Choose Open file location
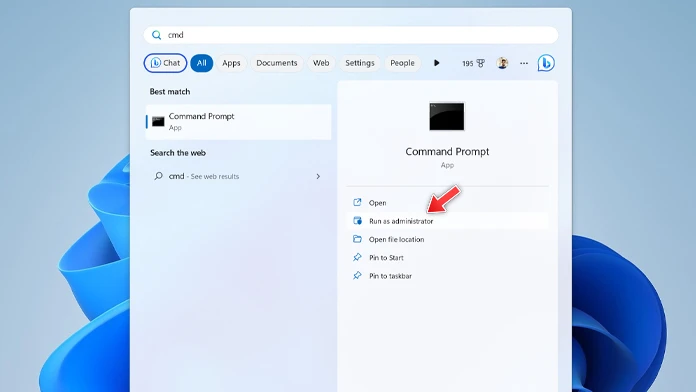The image size is (696, 392). (447, 239)
